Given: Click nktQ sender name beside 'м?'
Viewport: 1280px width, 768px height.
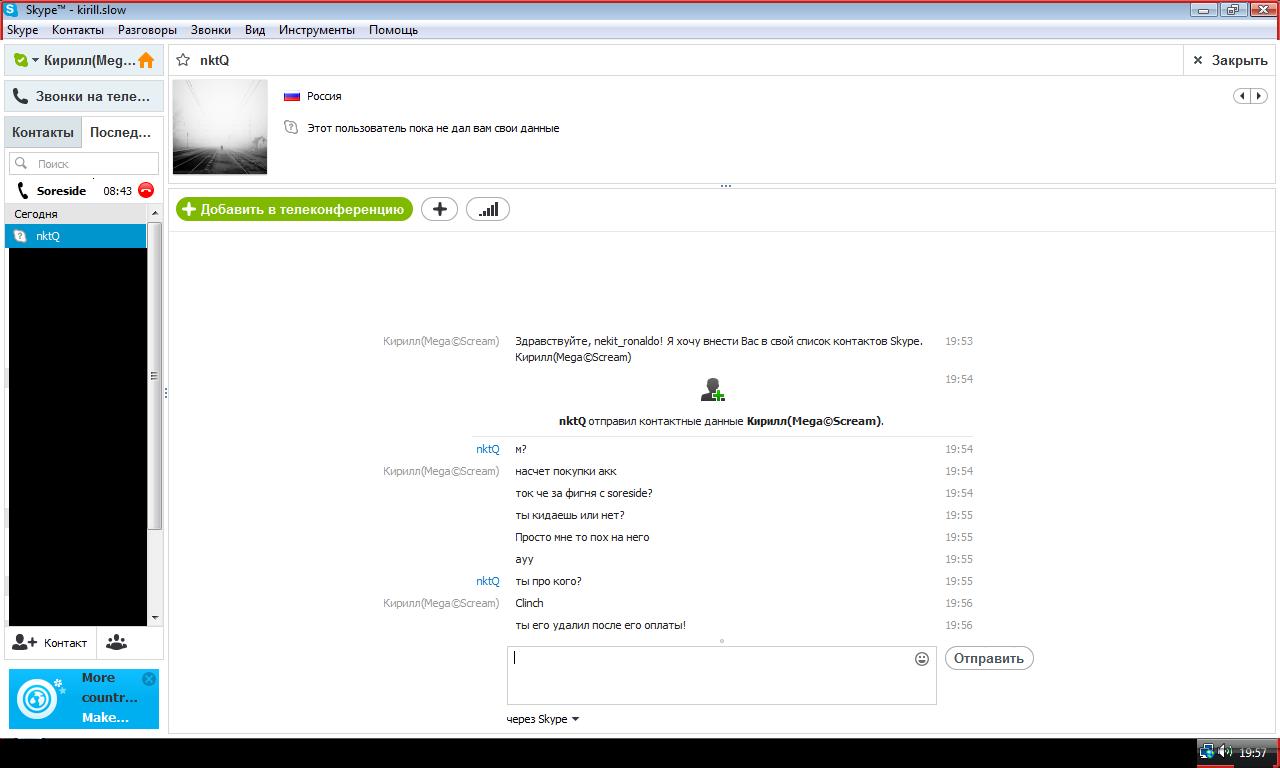Looking at the screenshot, I should (x=487, y=449).
